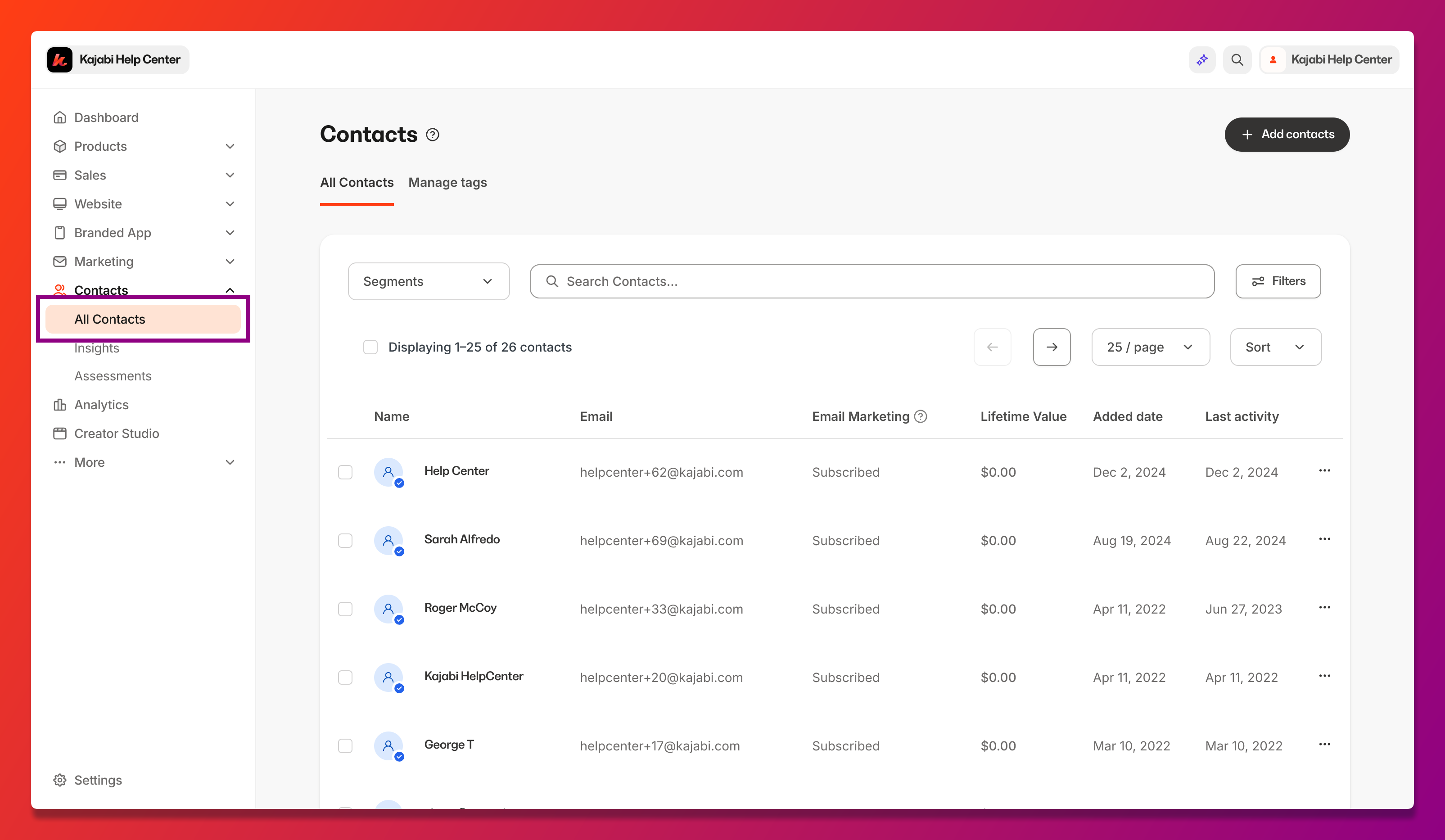The width and height of the screenshot is (1445, 840).
Task: Open actions menu for Kajabi HelpCenter row
Action: coord(1324,676)
